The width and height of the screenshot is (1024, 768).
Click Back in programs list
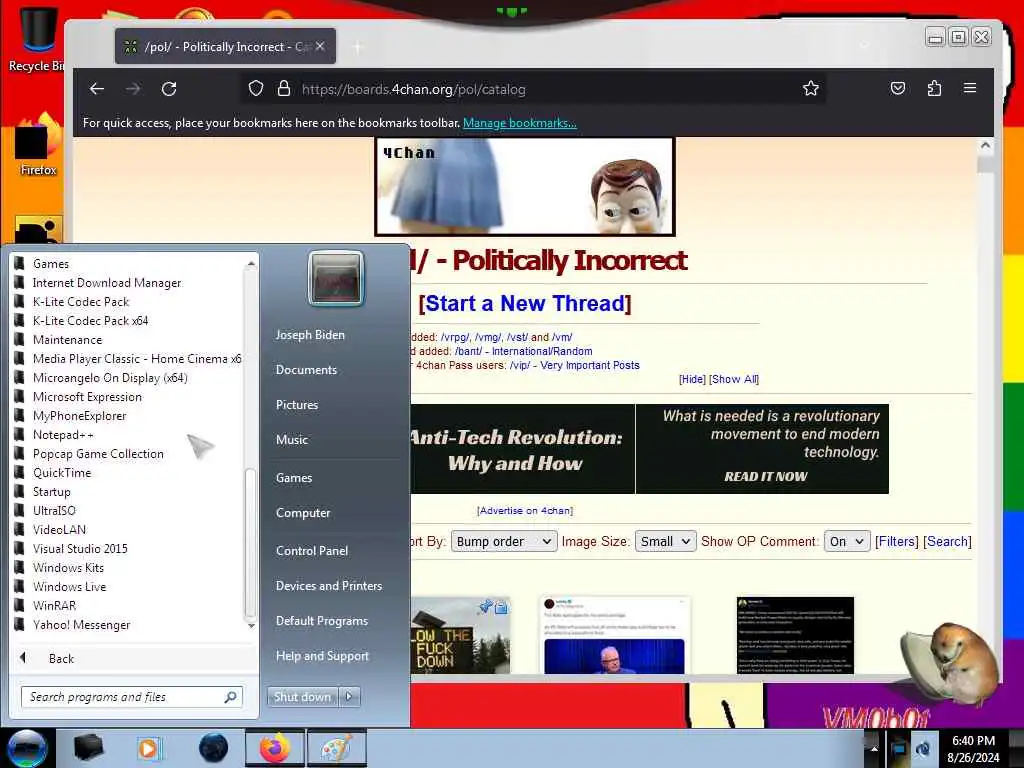click(61, 659)
